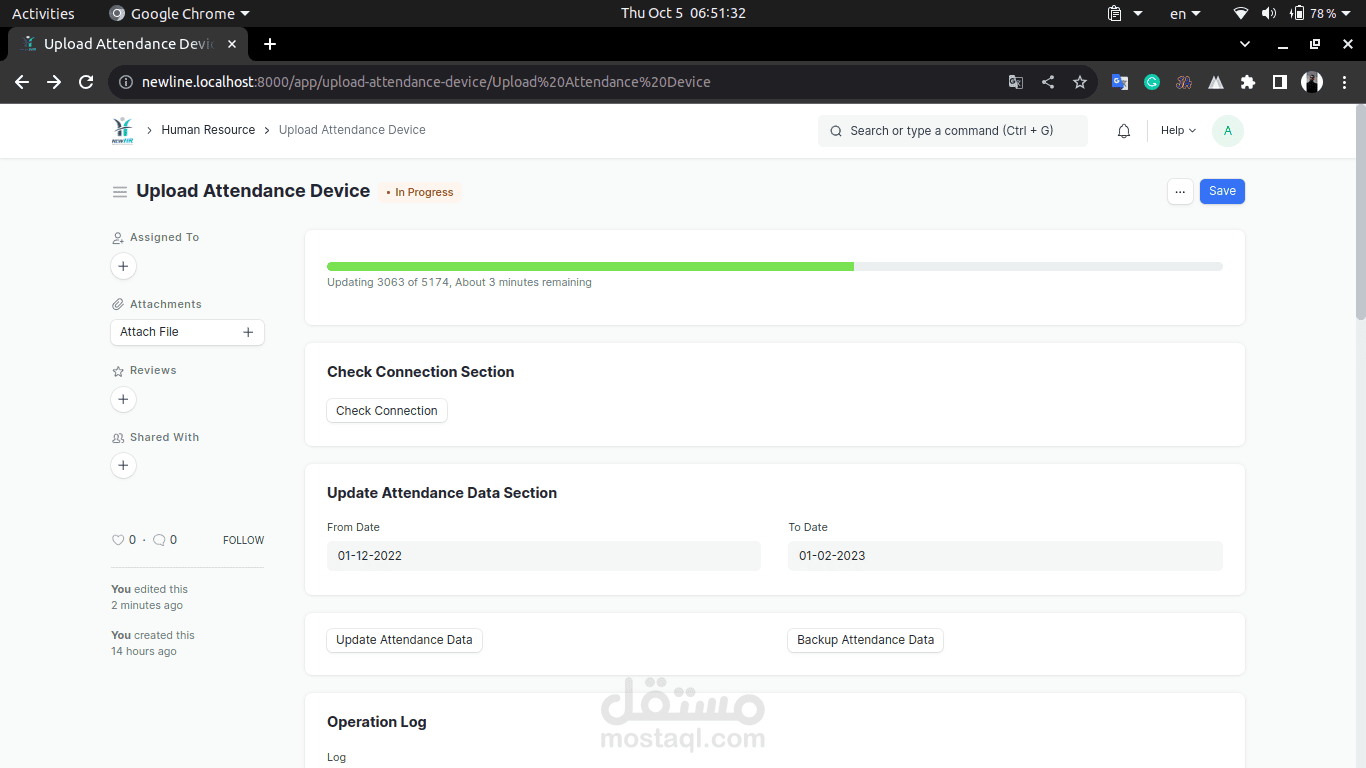Bookmark this page with star icon
Image resolution: width=1366 pixels, height=768 pixels.
click(x=1080, y=82)
